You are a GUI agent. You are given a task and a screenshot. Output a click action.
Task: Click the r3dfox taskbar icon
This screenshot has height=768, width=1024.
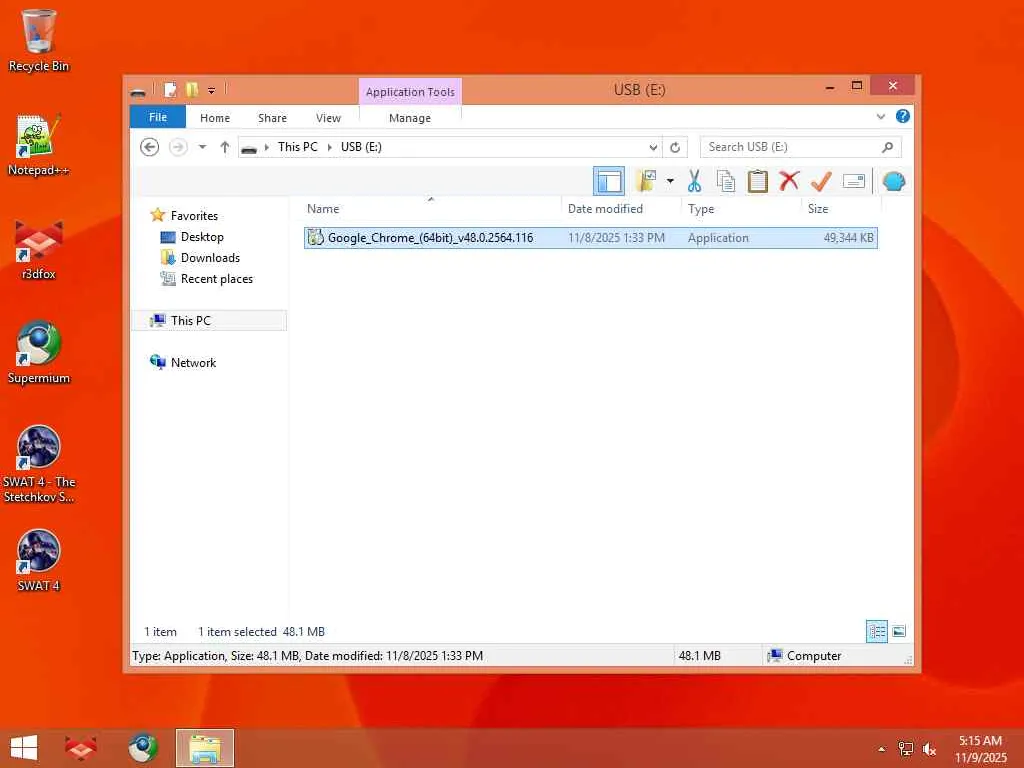click(x=80, y=748)
